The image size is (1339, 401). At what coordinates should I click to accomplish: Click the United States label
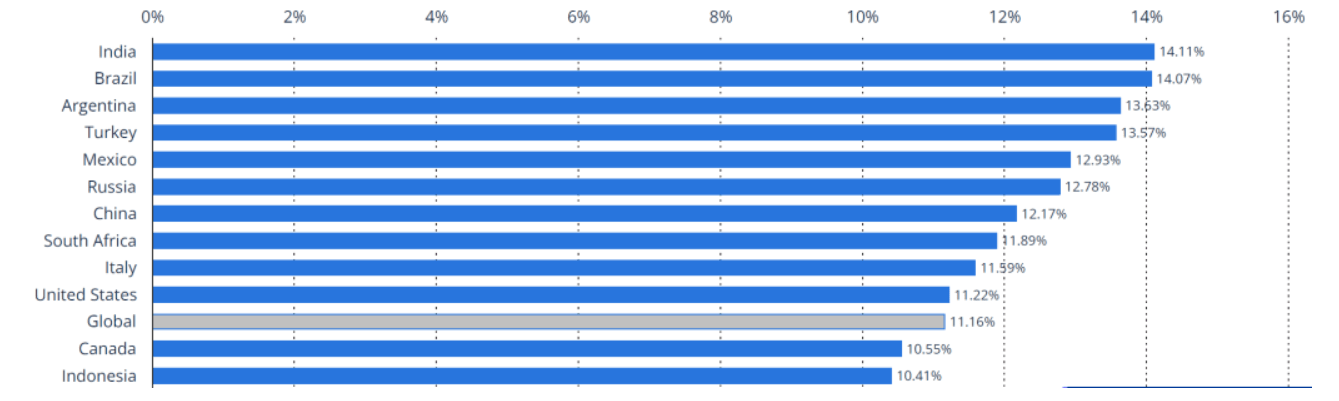(86, 295)
